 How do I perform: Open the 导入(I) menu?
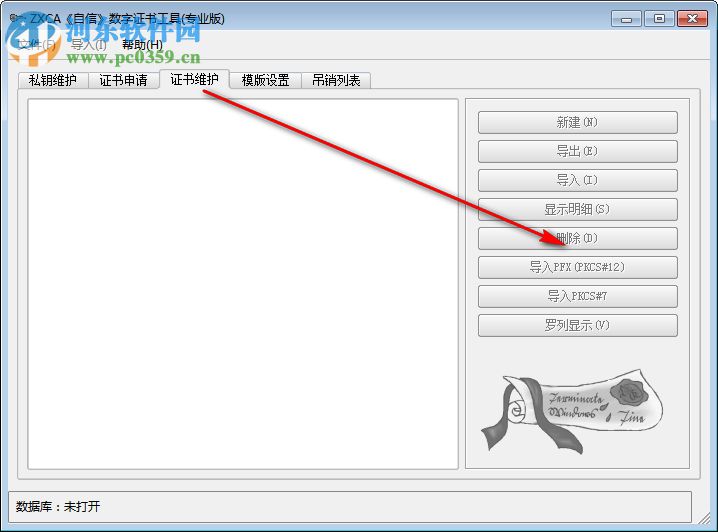pos(89,45)
